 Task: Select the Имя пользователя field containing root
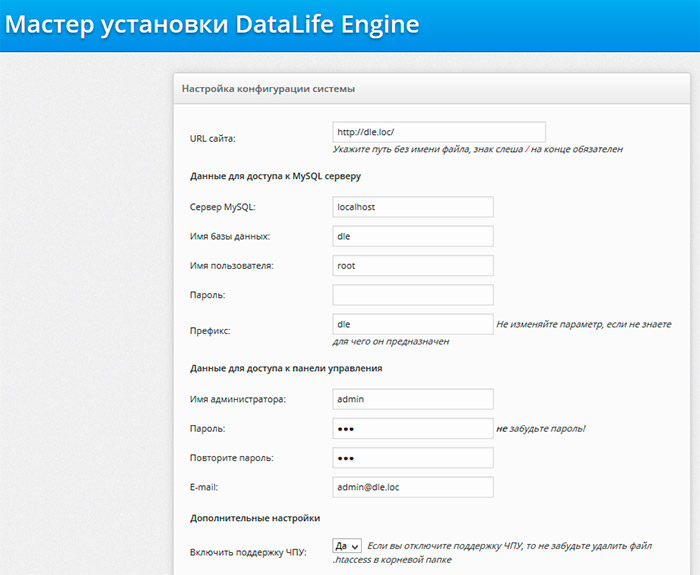tap(413, 266)
